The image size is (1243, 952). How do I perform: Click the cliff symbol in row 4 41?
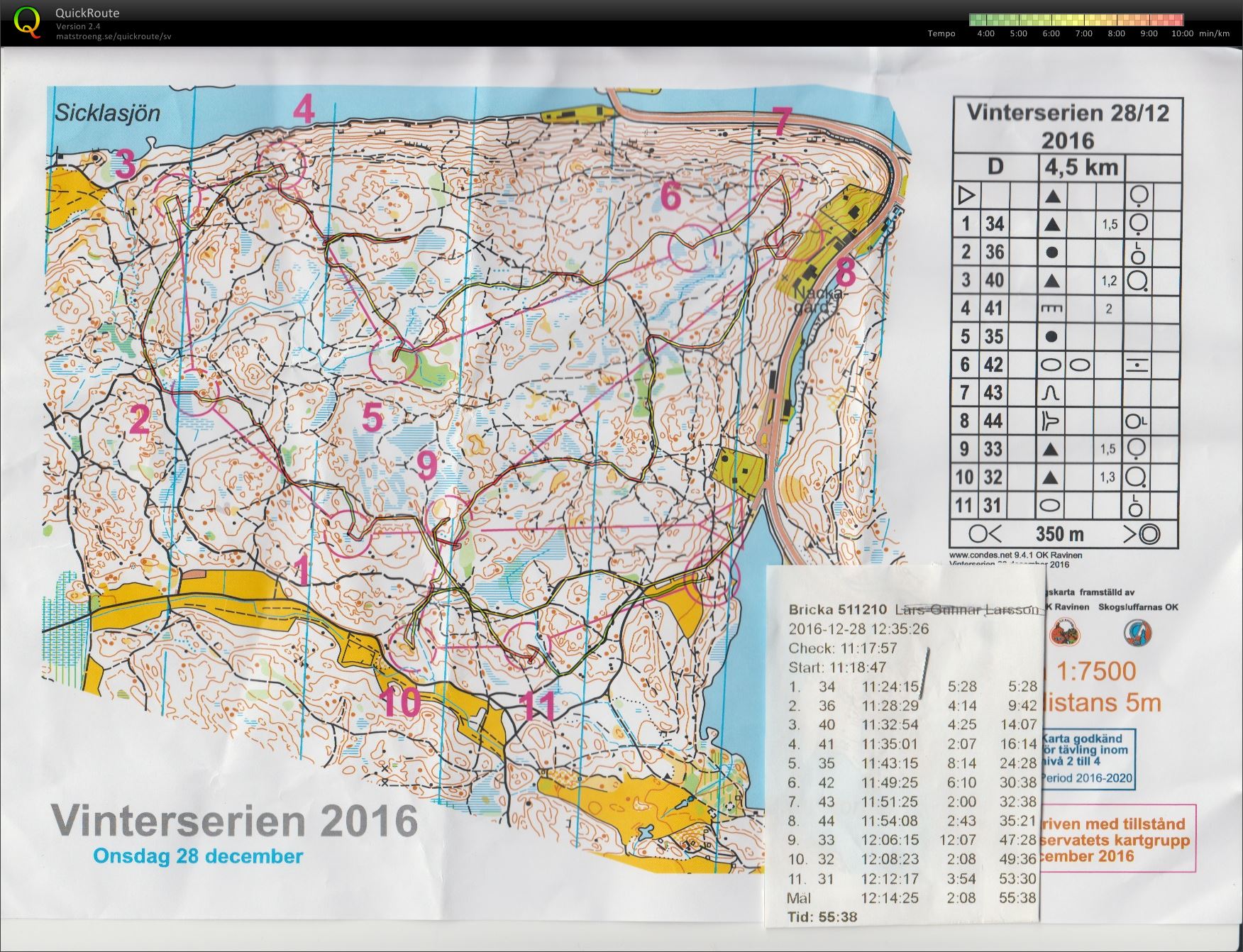pyautogui.click(x=1052, y=308)
